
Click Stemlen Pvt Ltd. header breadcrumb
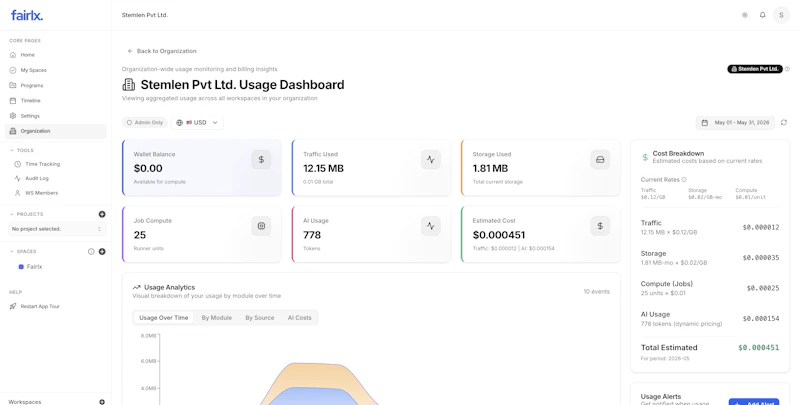(145, 15)
